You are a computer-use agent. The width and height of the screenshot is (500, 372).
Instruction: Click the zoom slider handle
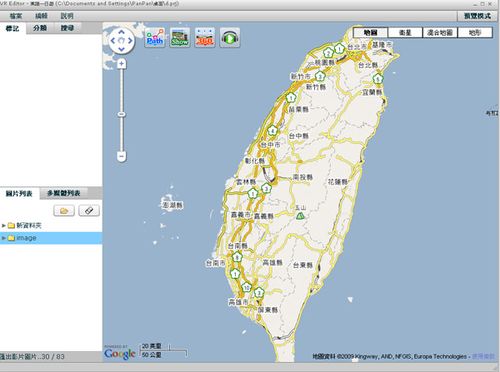coord(122,114)
